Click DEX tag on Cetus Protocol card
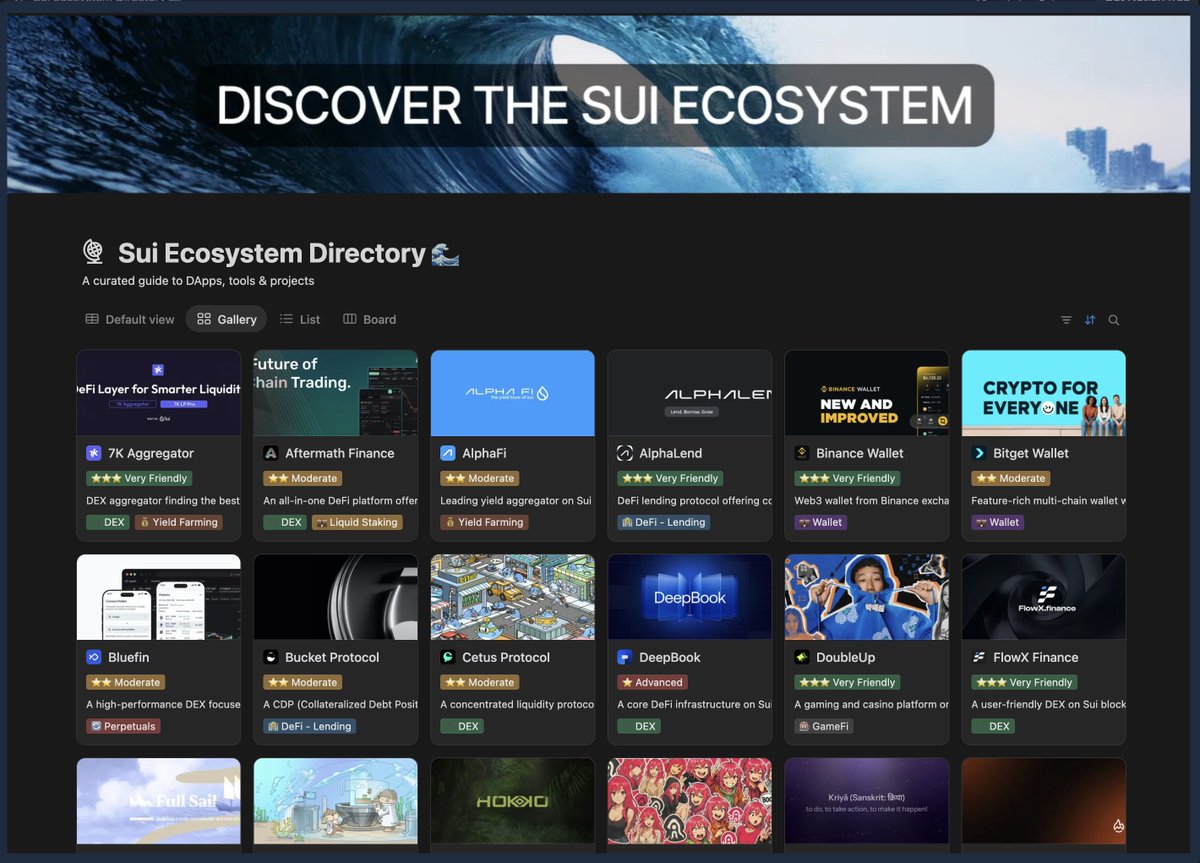Screen dimensions: 1200x863 point(462,726)
